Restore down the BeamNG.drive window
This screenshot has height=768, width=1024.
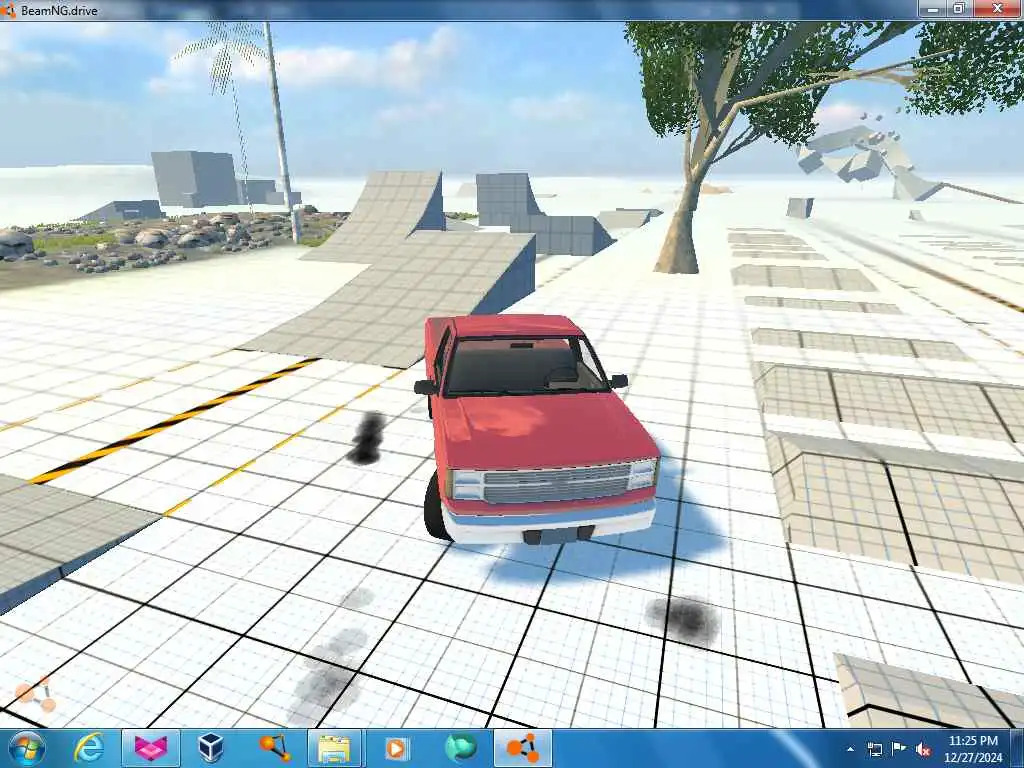[959, 9]
